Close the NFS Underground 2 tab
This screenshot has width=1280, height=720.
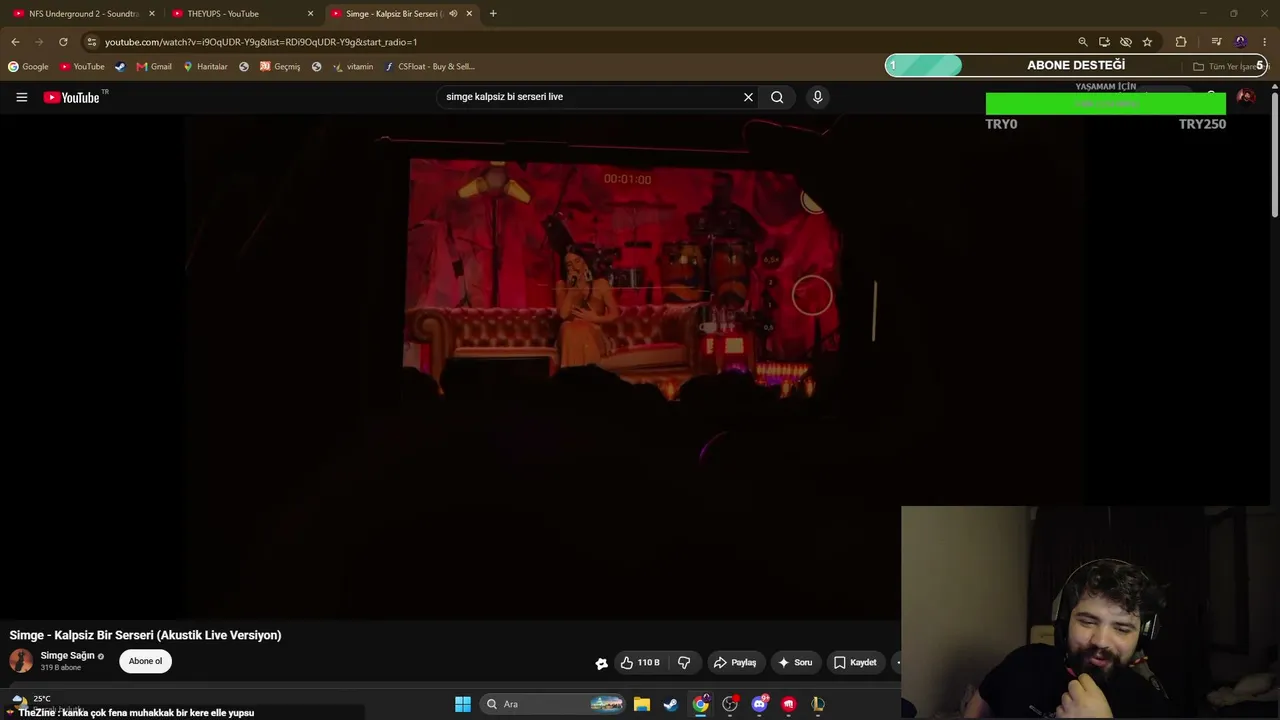[152, 14]
